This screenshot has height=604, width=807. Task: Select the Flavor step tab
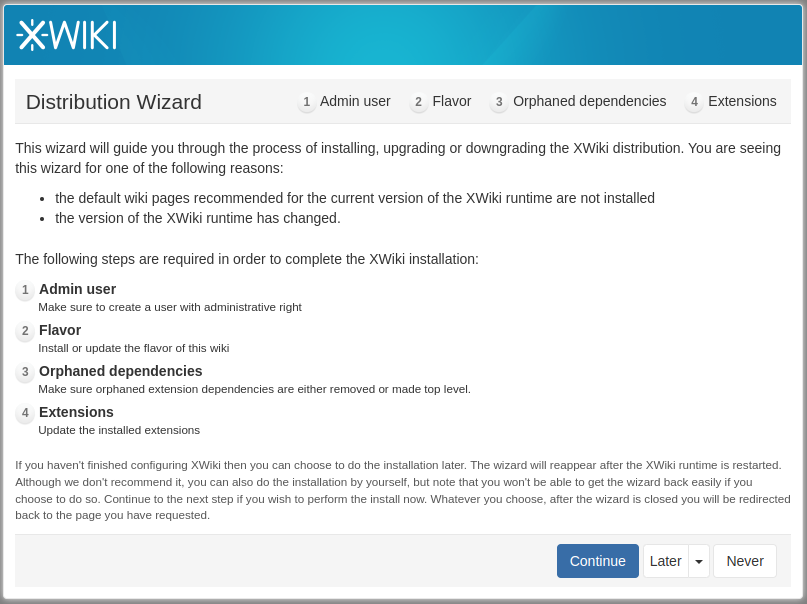[452, 101]
